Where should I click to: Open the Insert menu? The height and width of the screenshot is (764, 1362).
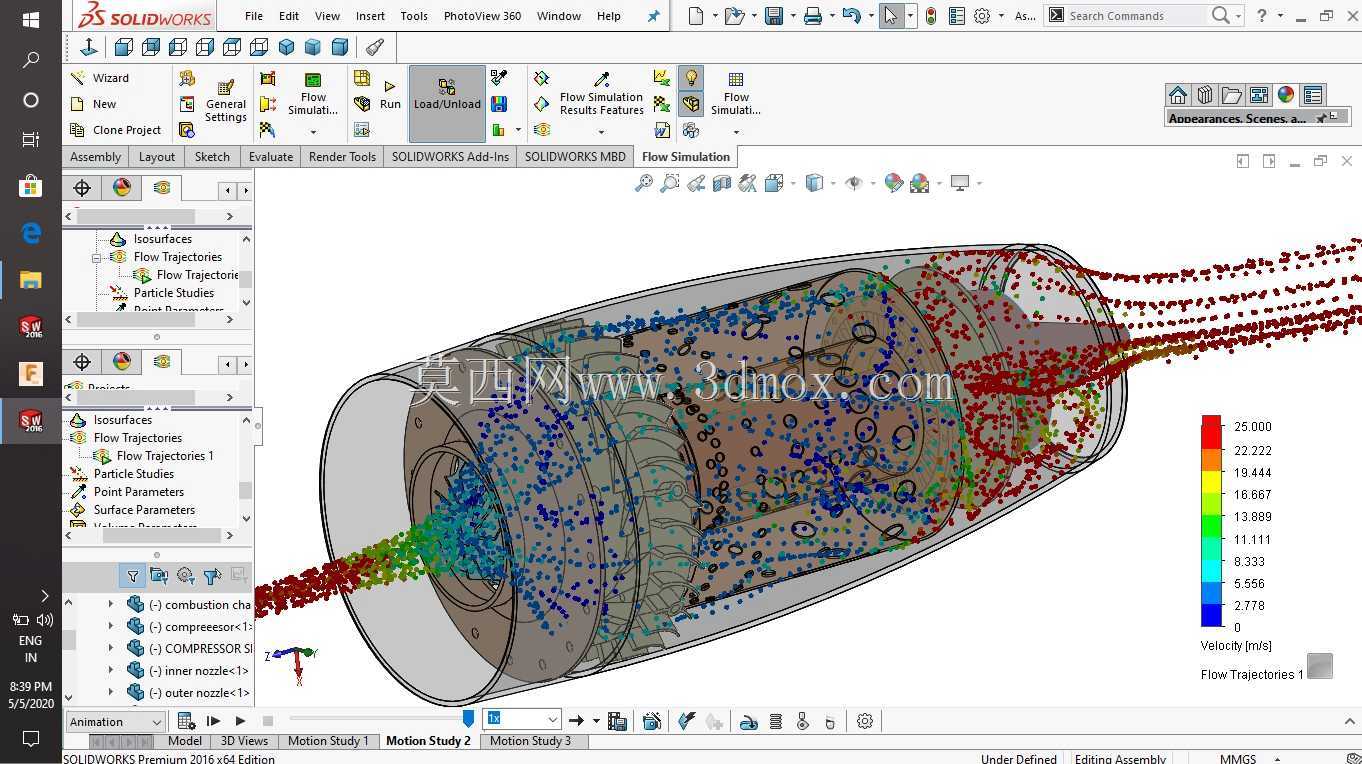click(x=370, y=16)
